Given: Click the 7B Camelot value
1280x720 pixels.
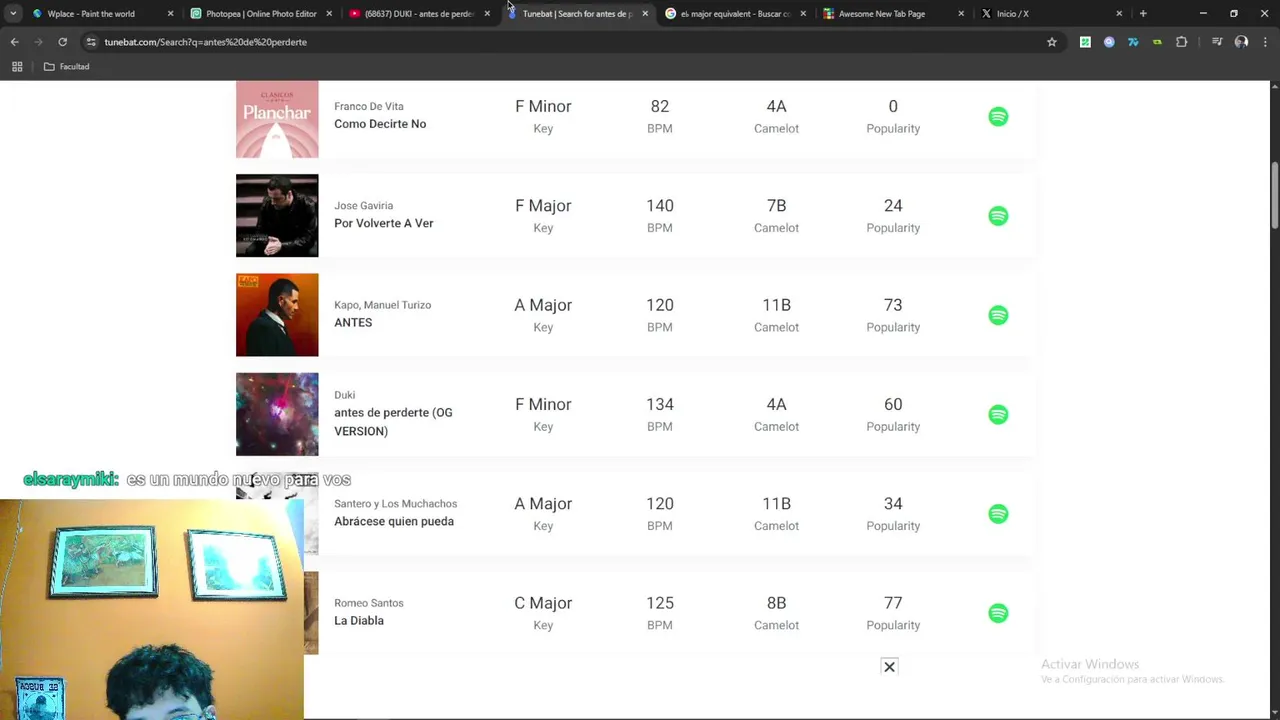Looking at the screenshot, I should point(776,205).
